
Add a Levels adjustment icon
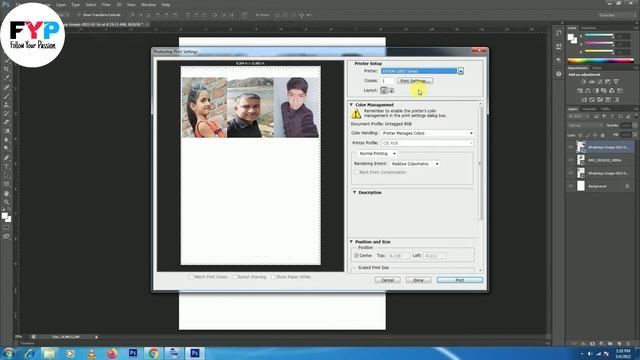[591, 82]
